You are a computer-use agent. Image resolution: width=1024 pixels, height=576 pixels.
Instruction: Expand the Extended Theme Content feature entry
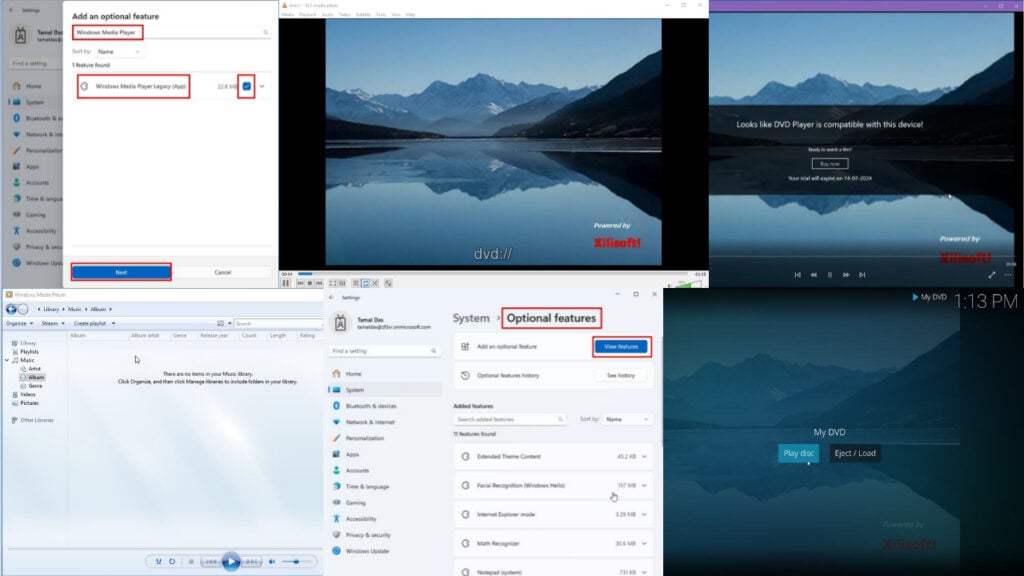tap(644, 457)
